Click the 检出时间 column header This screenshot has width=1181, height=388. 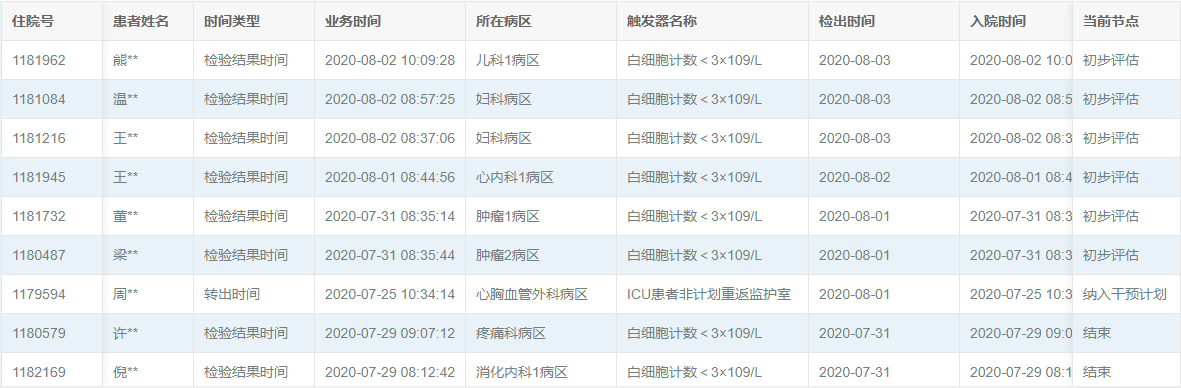[x=847, y=21]
